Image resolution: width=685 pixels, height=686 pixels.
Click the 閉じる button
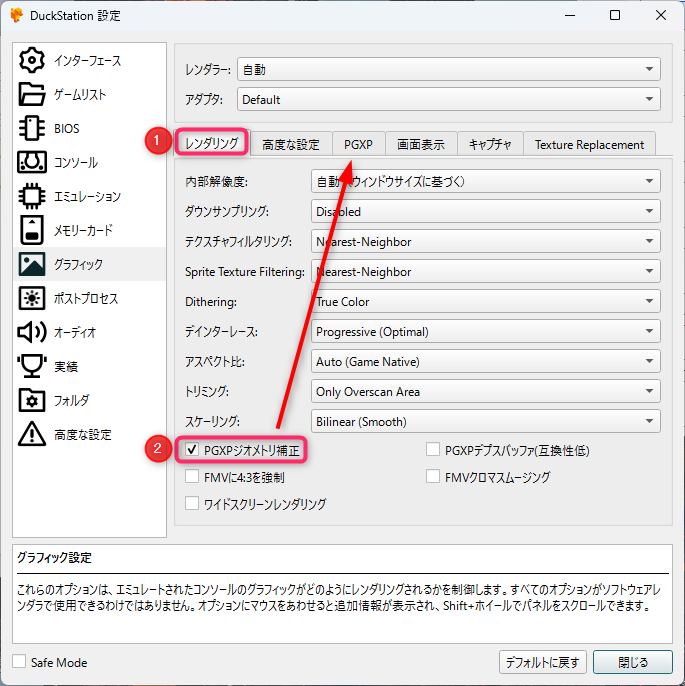tap(632, 662)
